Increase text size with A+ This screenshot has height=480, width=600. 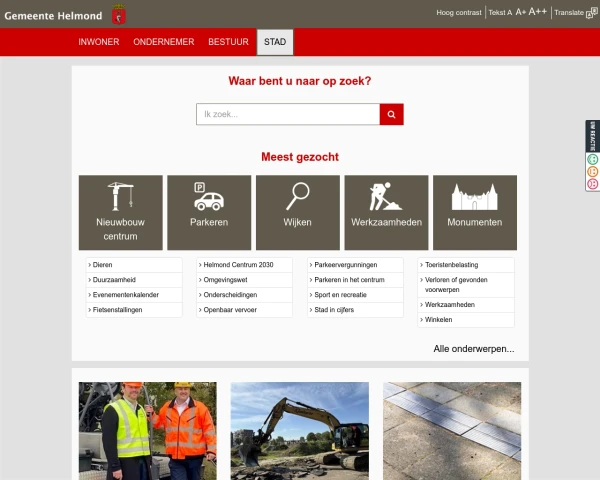520,12
